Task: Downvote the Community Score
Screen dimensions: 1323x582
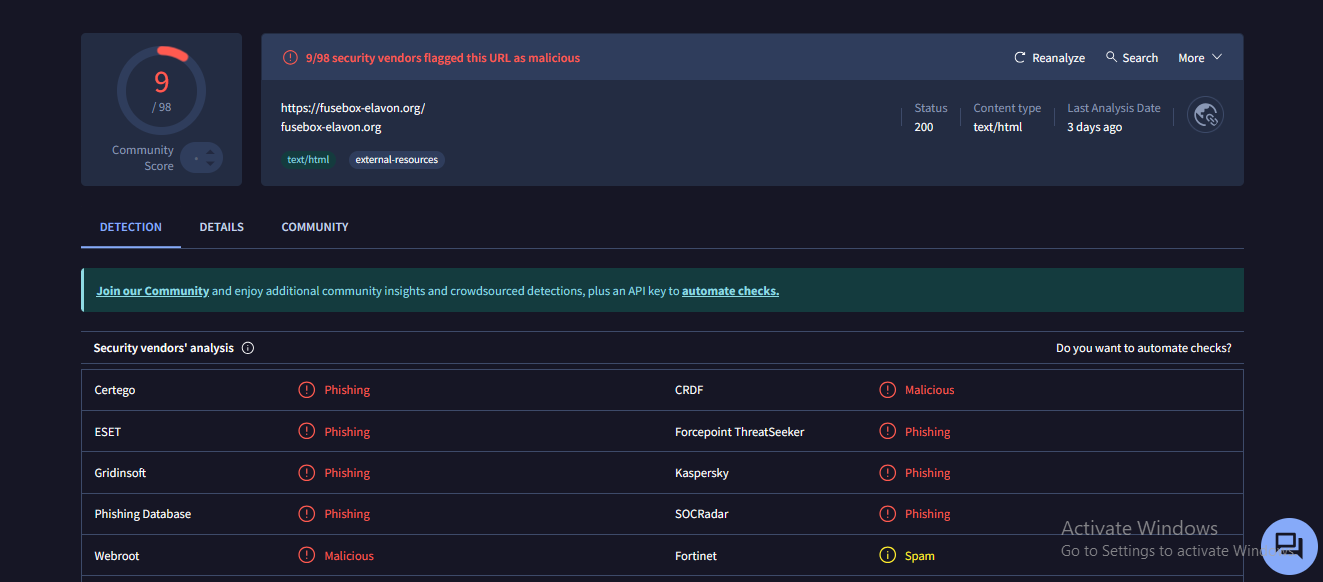Action: click(x=210, y=164)
